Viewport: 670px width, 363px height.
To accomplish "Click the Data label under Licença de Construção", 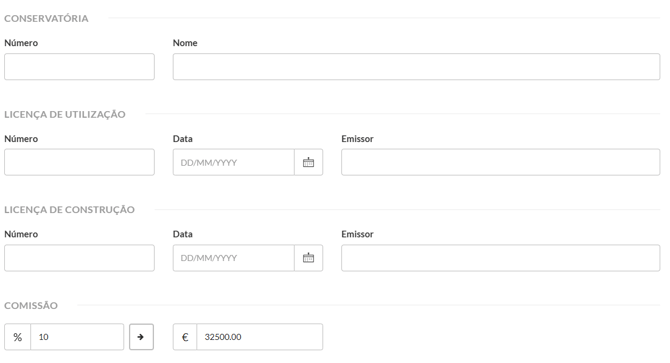I will click(x=182, y=234).
